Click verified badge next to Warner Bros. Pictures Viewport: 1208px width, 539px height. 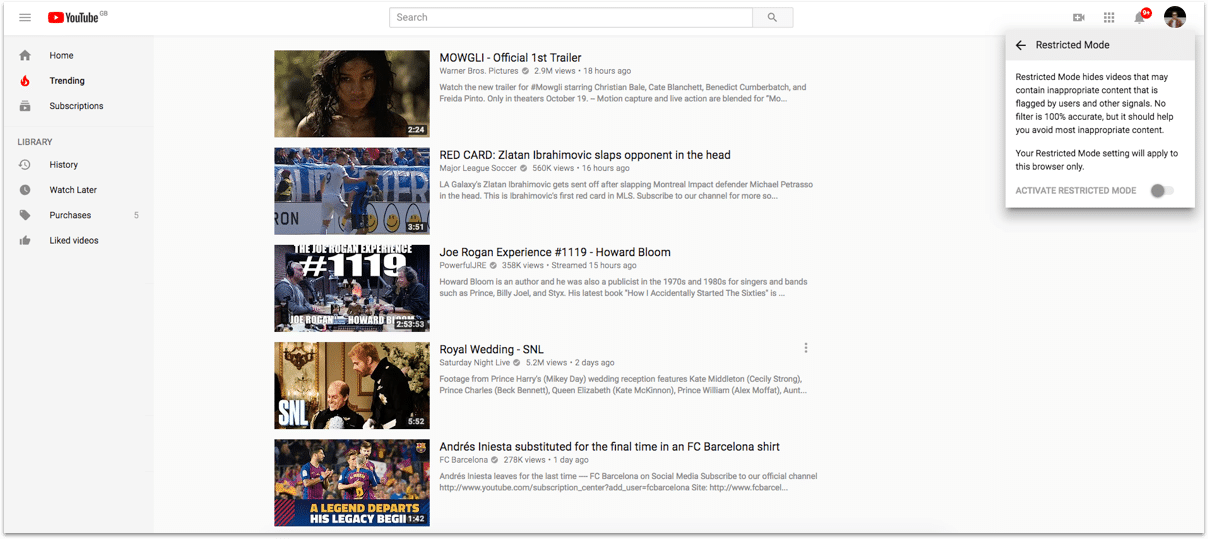[526, 71]
